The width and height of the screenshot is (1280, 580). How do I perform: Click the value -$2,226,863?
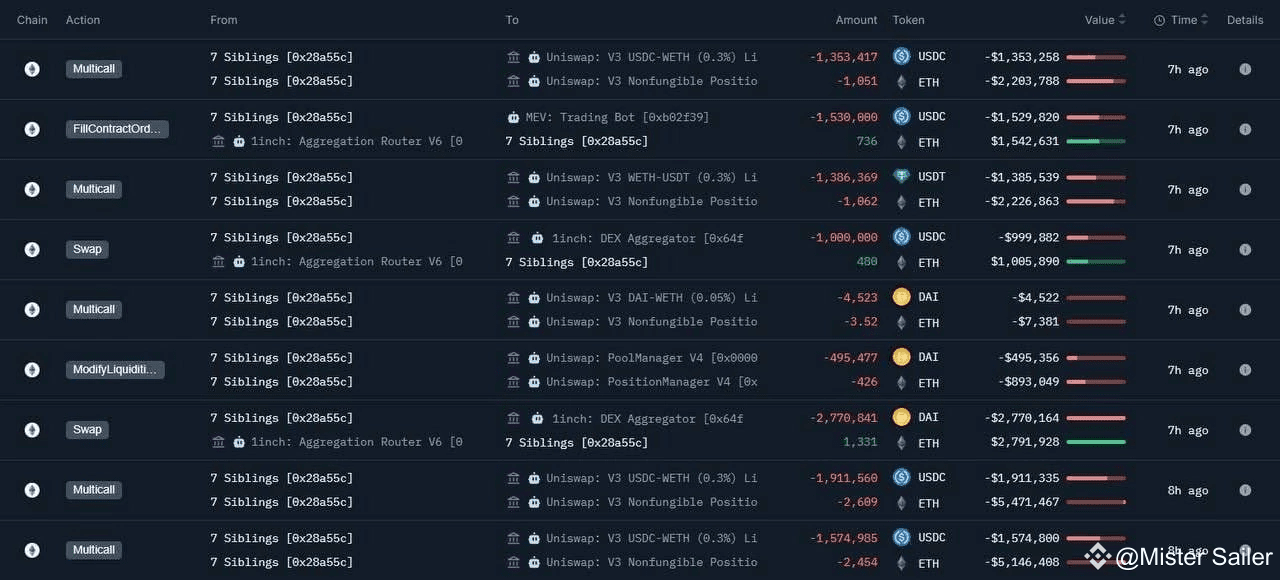pos(1022,202)
